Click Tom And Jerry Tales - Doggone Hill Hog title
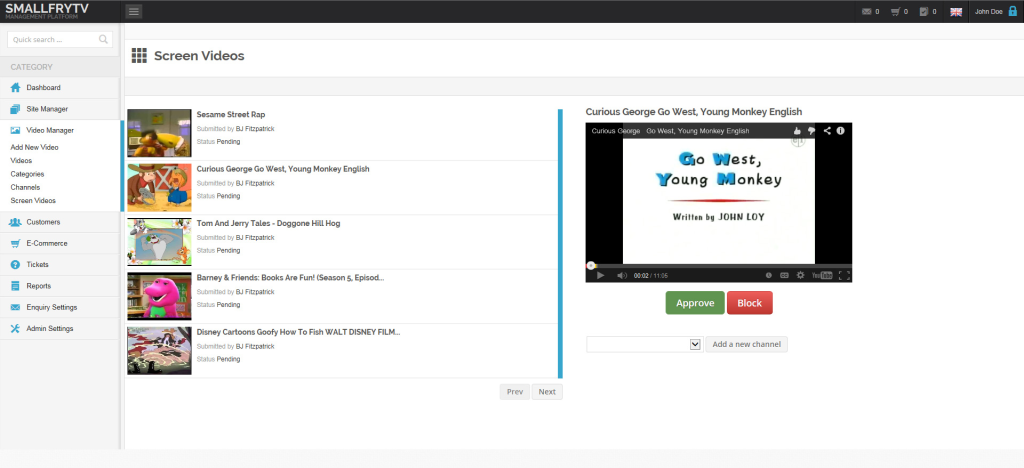 (268, 223)
